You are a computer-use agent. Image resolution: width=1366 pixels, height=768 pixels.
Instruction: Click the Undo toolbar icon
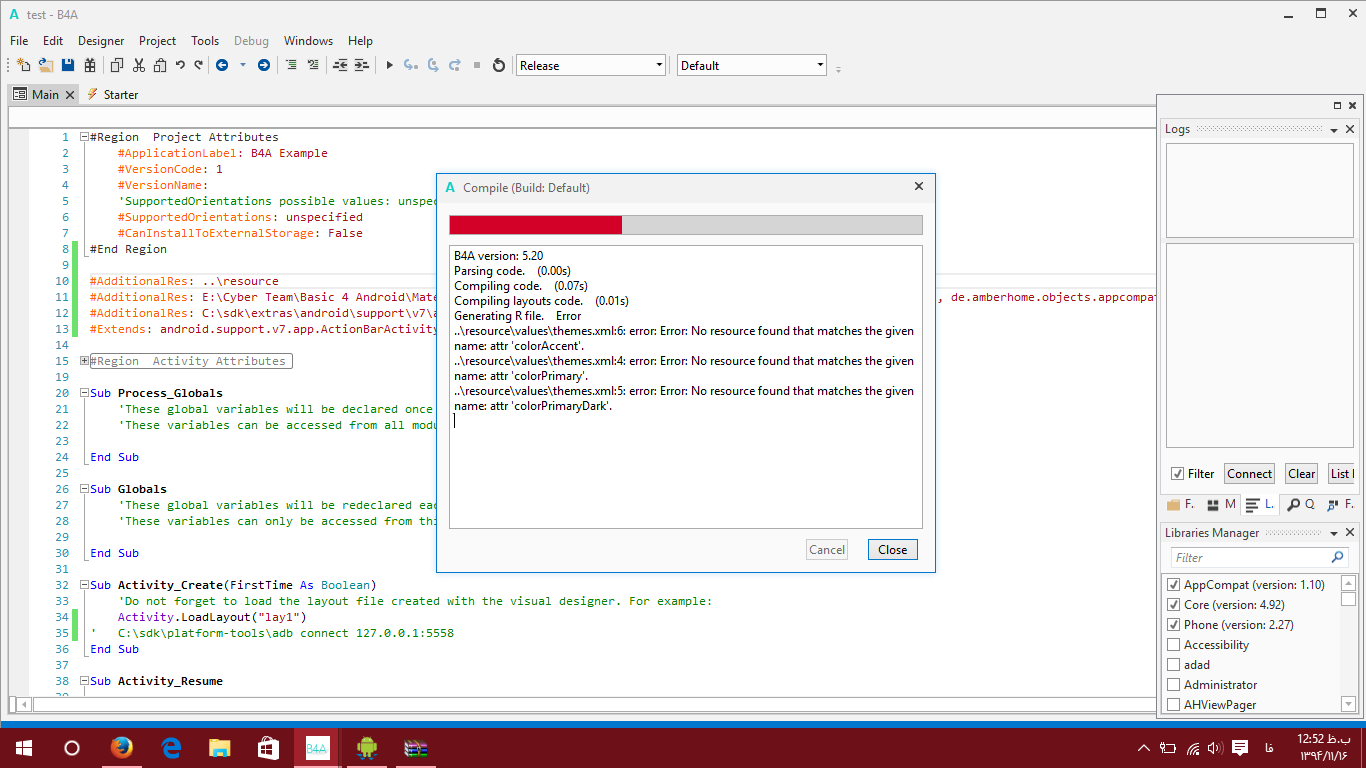[x=180, y=65]
